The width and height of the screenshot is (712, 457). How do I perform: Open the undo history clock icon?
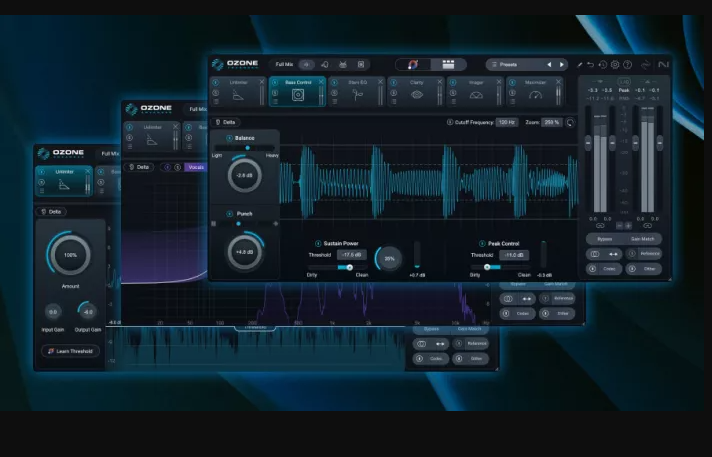(603, 65)
